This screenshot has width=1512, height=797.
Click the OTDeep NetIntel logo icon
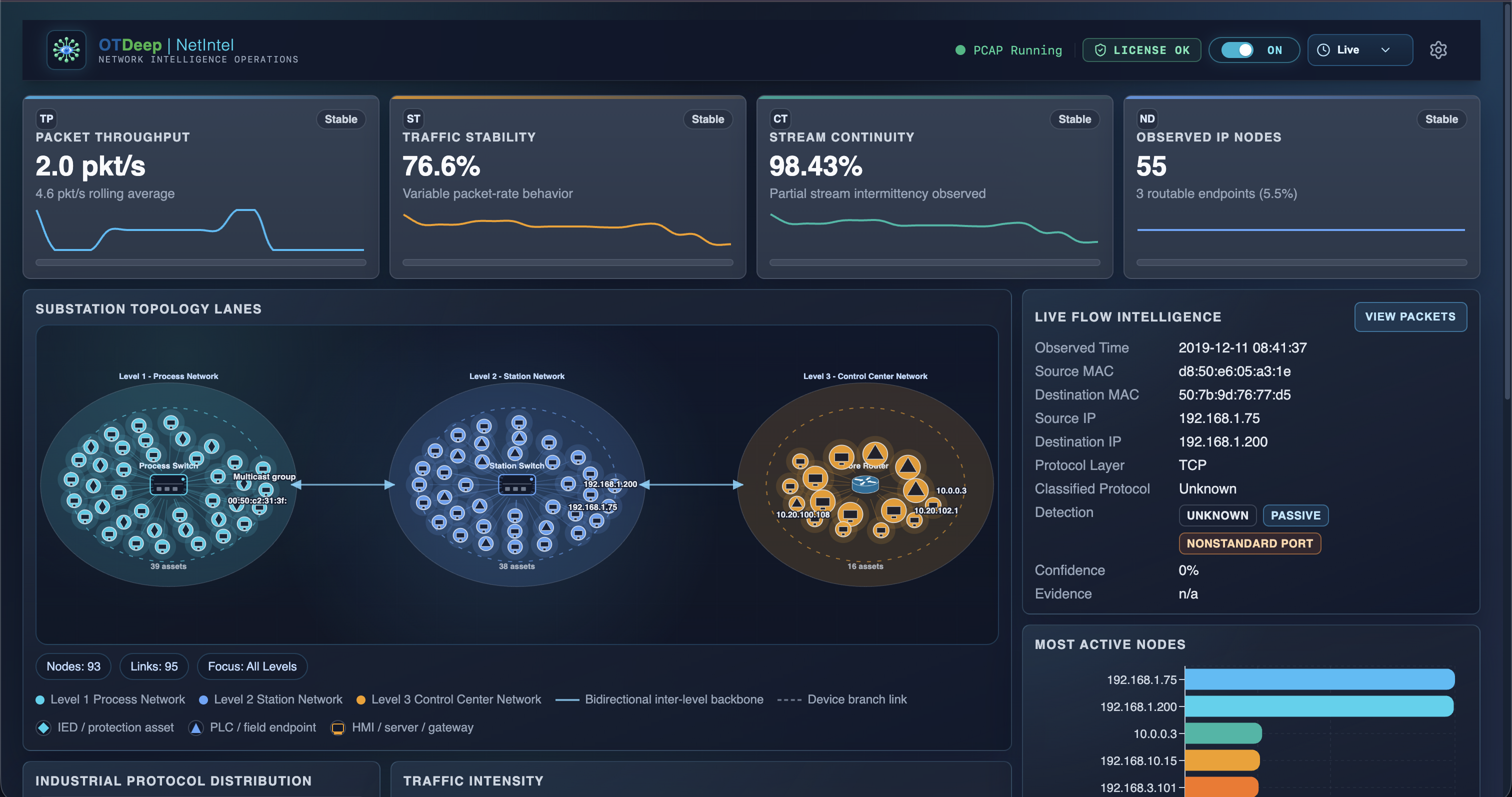(66, 50)
